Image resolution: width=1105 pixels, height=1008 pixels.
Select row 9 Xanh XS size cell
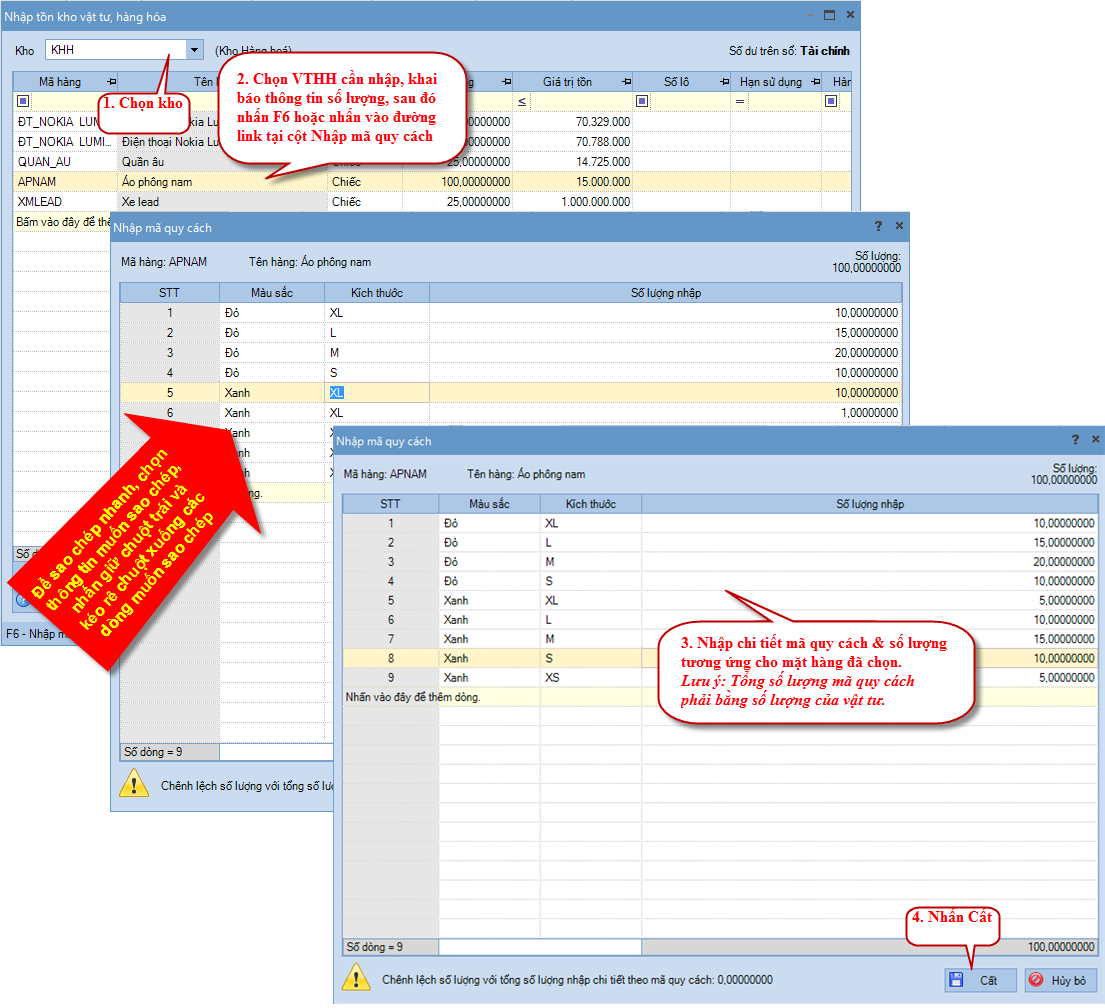tap(590, 677)
